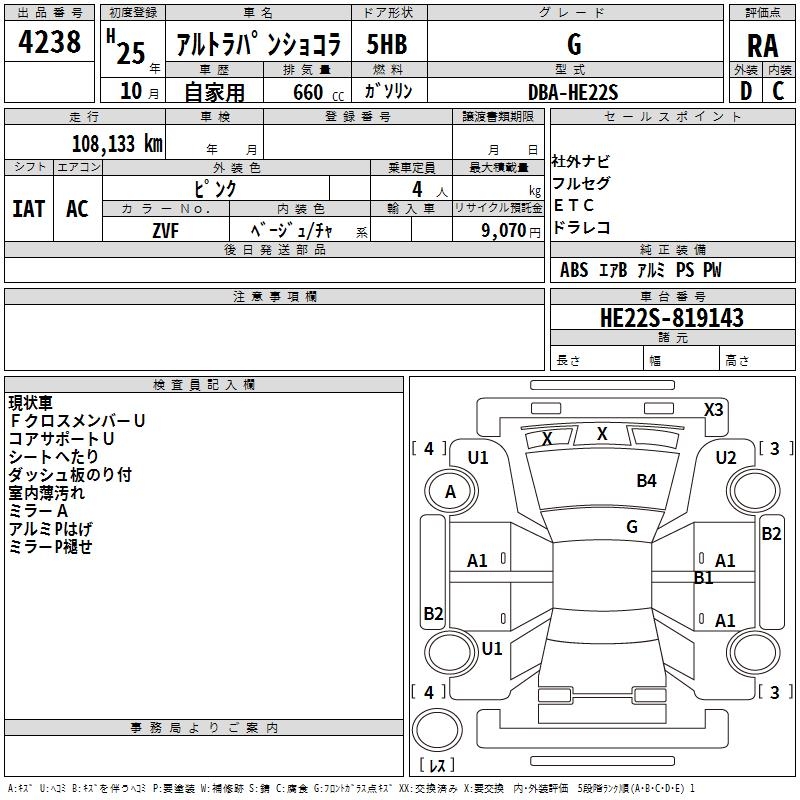
Task: Click the G windshield mark on diagram
Action: click(x=631, y=526)
